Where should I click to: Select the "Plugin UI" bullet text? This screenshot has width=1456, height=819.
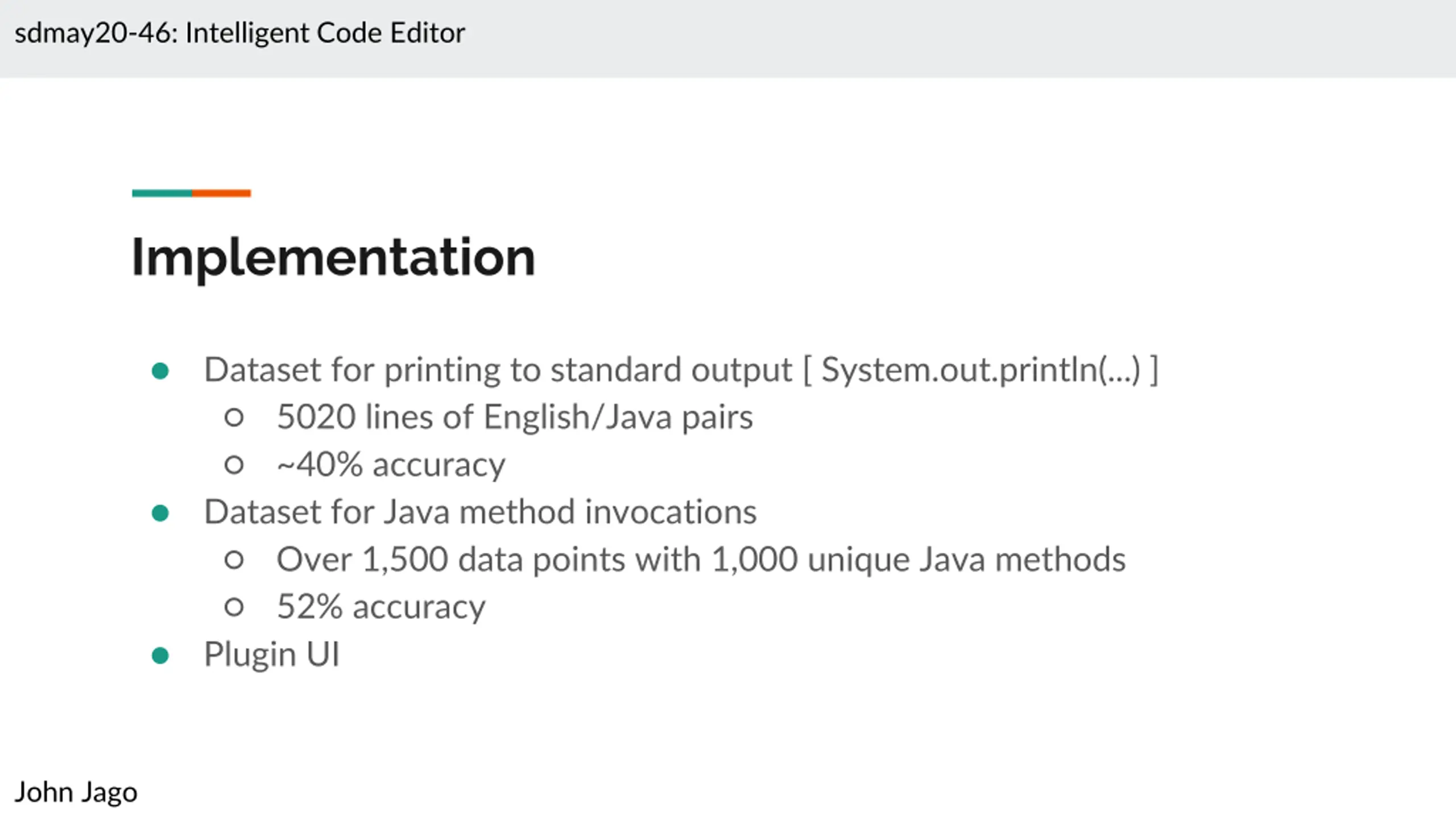click(x=272, y=654)
